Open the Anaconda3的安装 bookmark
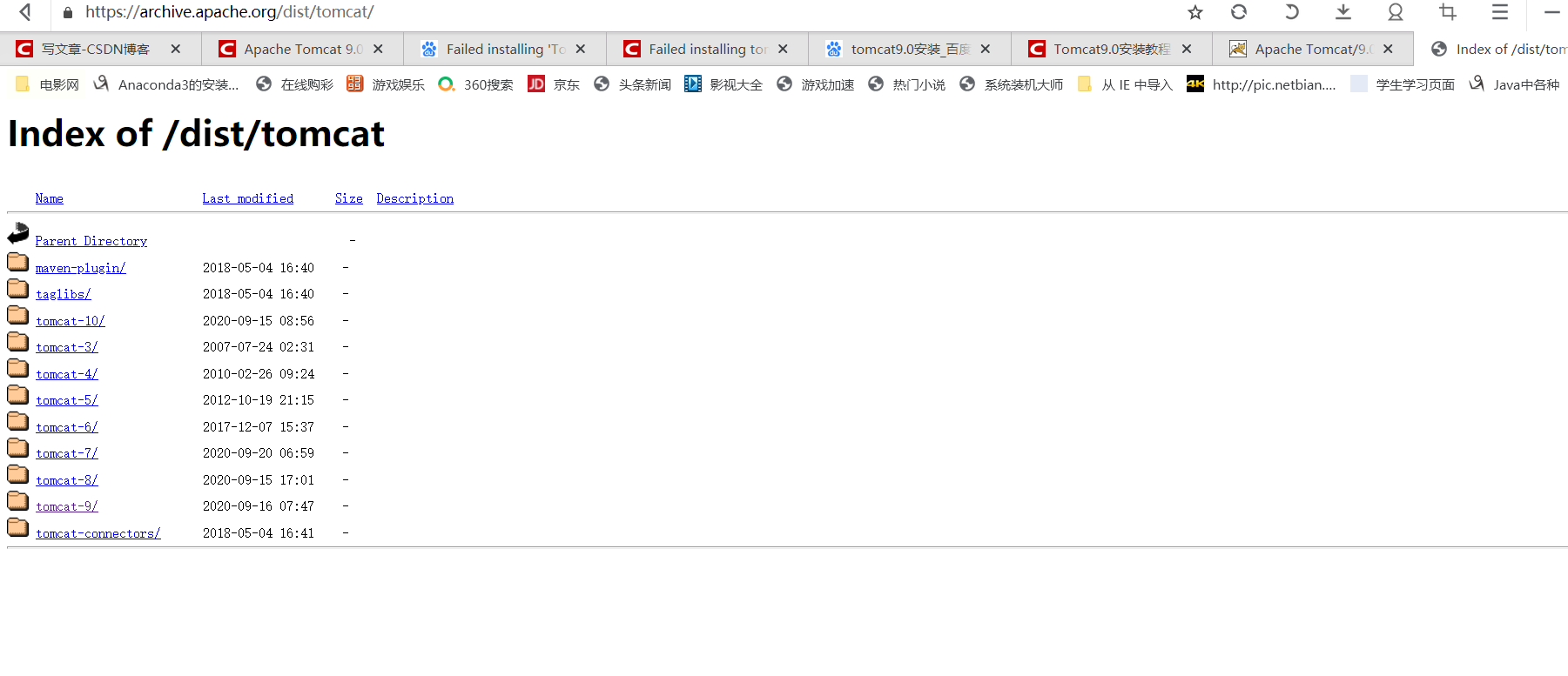1568x676 pixels. pyautogui.click(x=166, y=84)
